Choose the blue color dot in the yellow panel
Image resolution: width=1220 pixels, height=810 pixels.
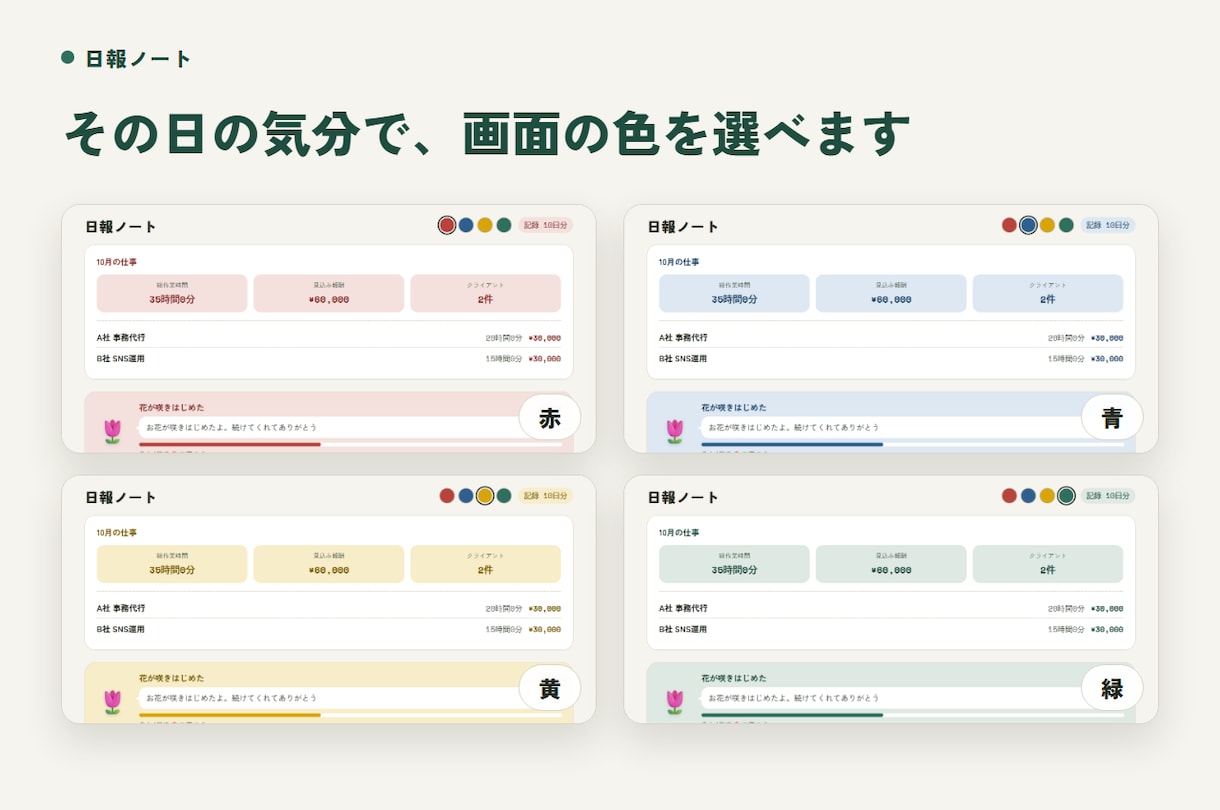point(466,495)
